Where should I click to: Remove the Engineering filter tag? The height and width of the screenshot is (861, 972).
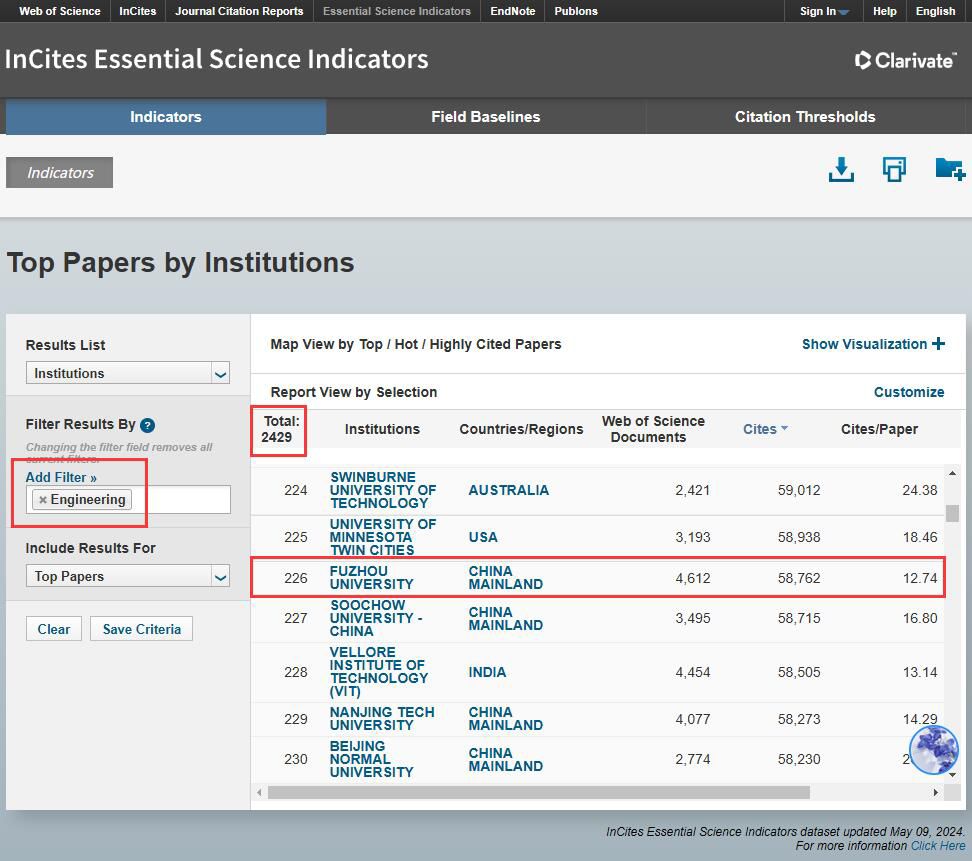coord(43,500)
